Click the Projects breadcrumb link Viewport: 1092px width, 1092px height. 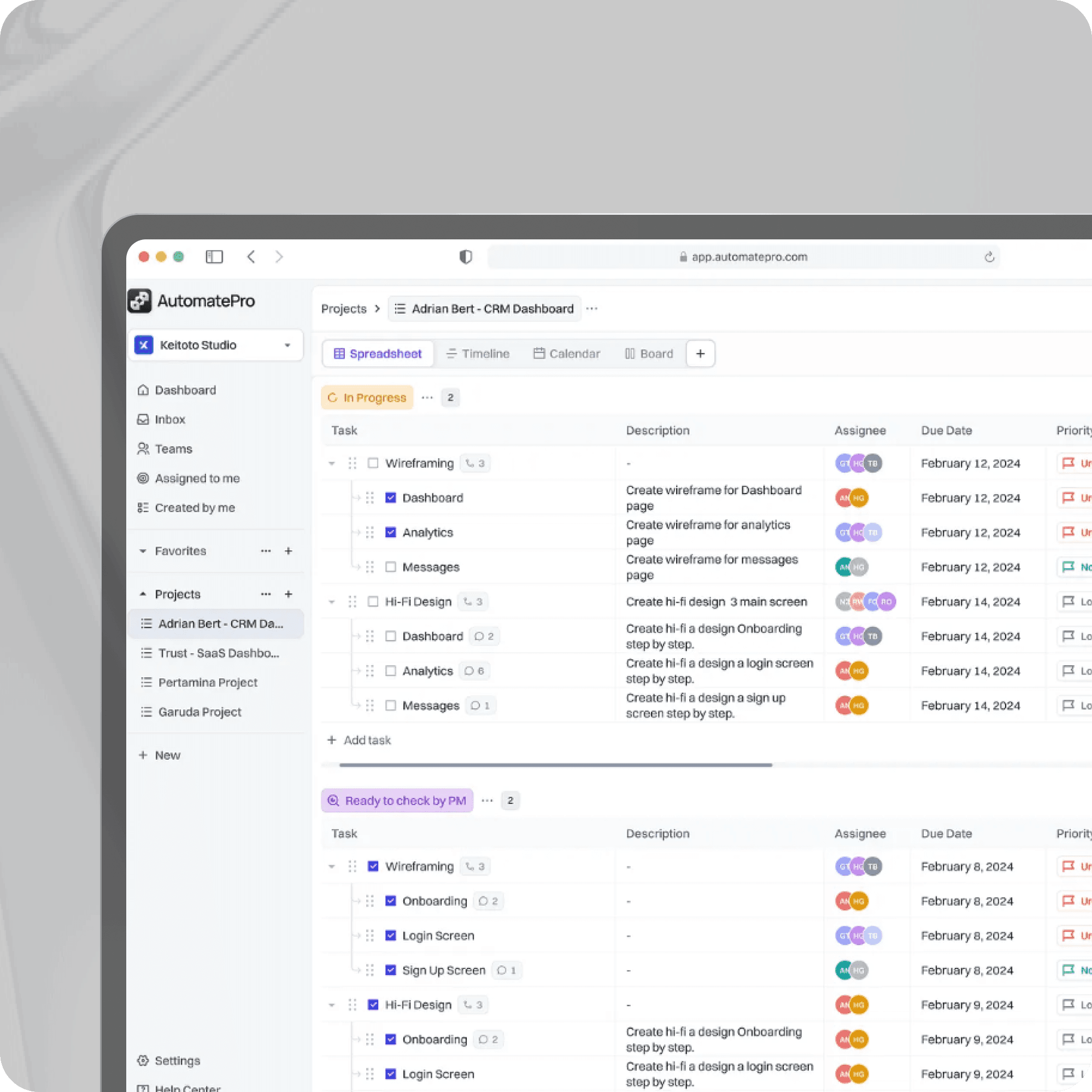click(x=344, y=309)
